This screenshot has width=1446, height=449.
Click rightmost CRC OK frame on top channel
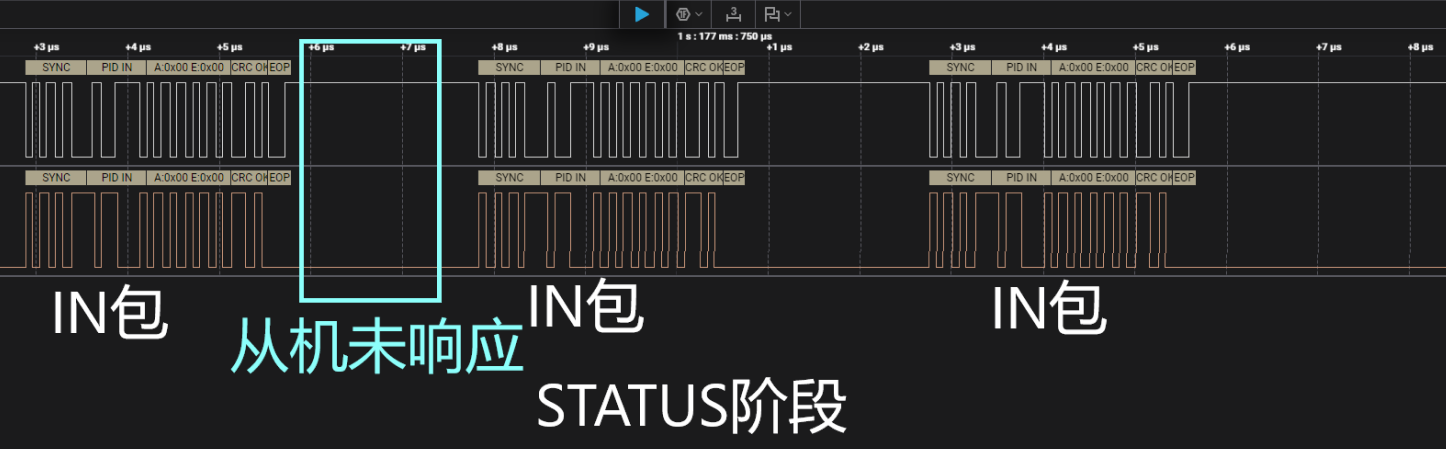[x=1153, y=67]
